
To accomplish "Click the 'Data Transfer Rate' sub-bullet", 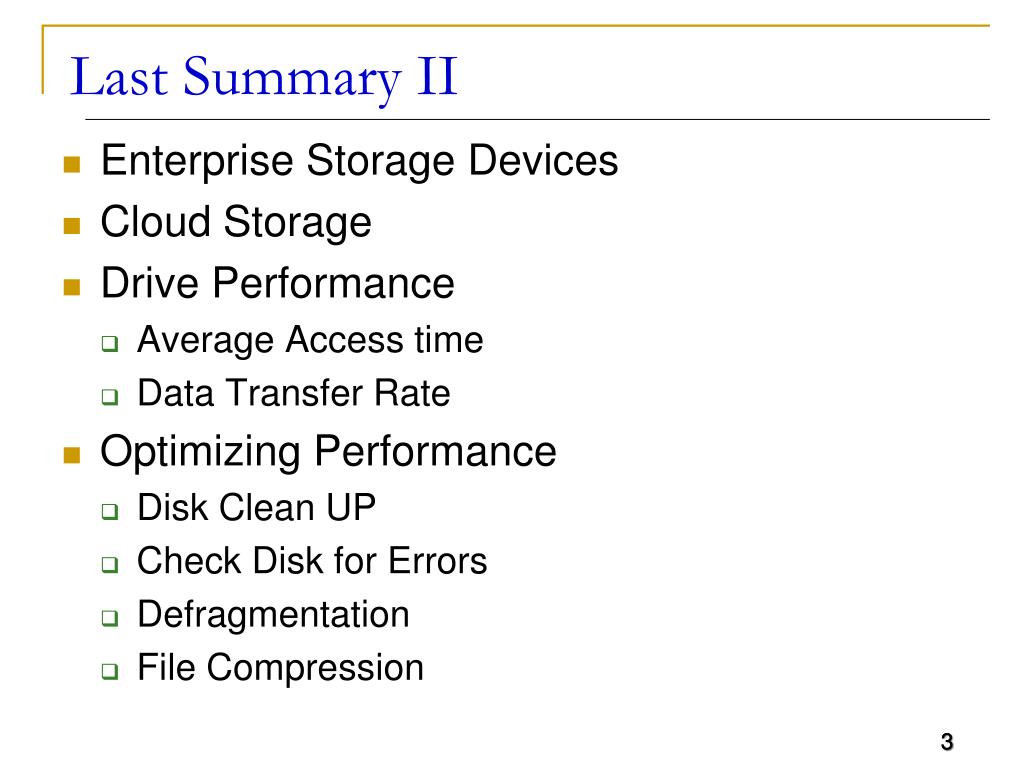I will click(x=294, y=393).
